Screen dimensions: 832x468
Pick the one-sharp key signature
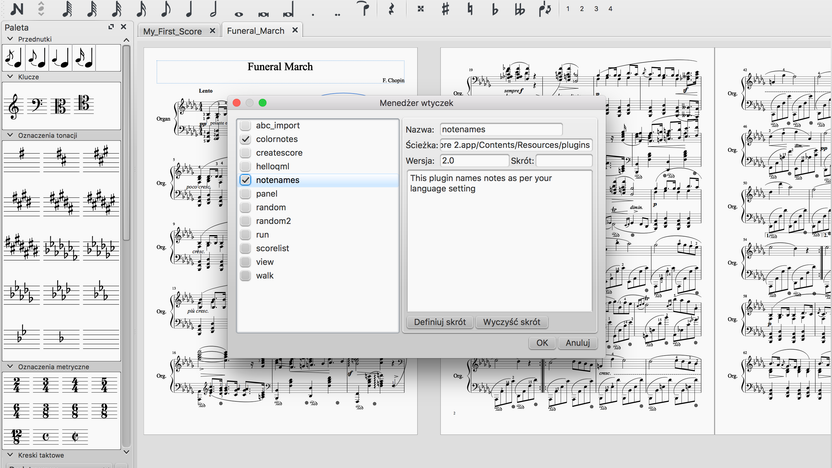22,158
